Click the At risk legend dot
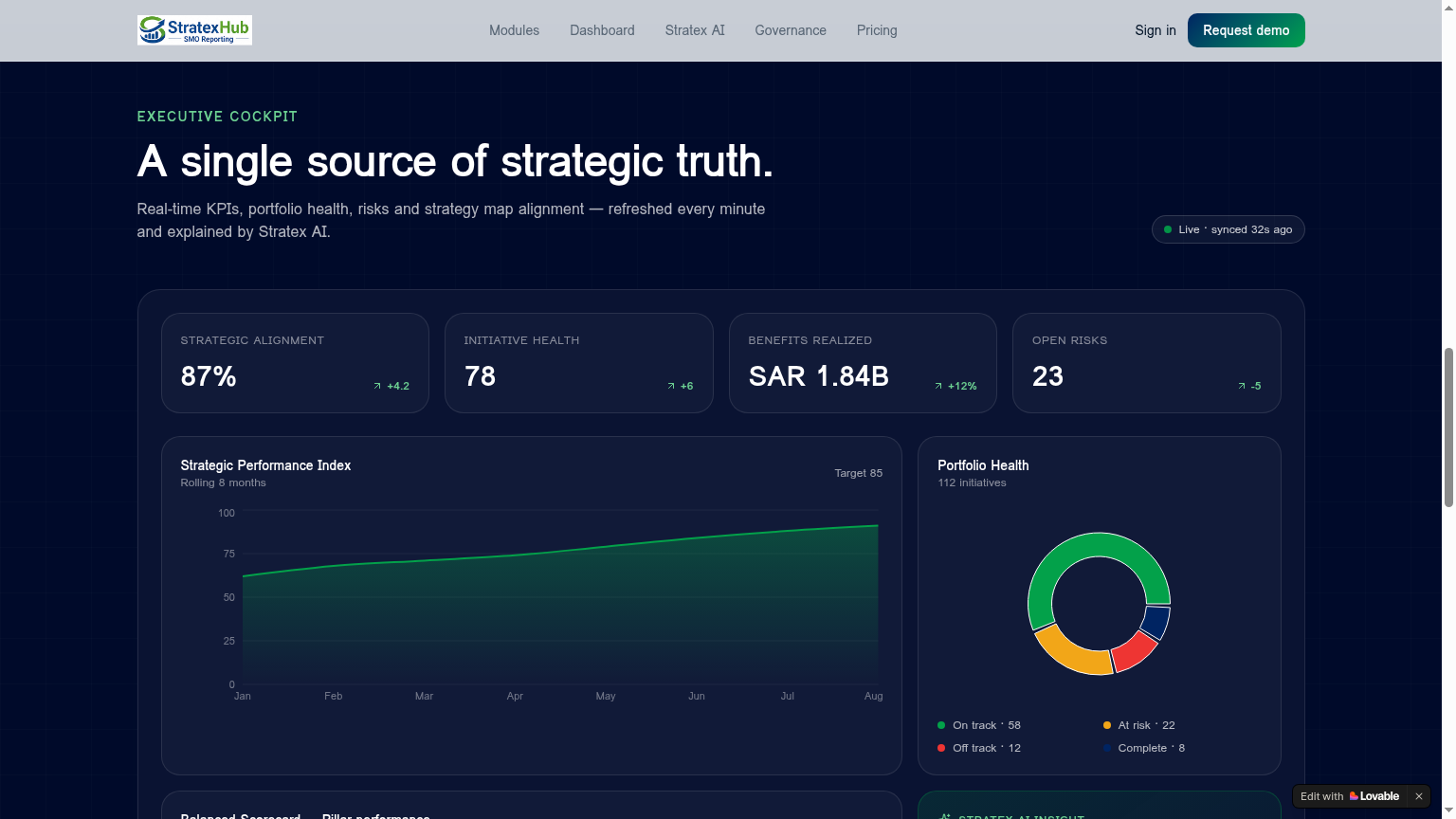 (x=1106, y=725)
